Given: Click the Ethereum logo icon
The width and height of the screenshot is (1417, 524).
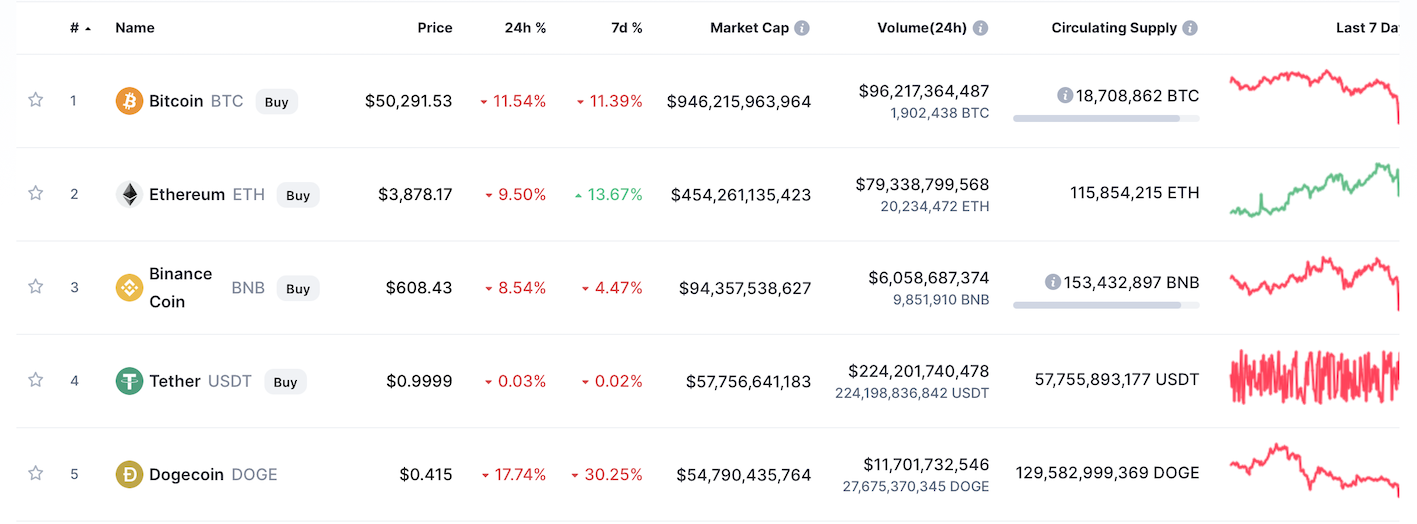Looking at the screenshot, I should tap(129, 195).
